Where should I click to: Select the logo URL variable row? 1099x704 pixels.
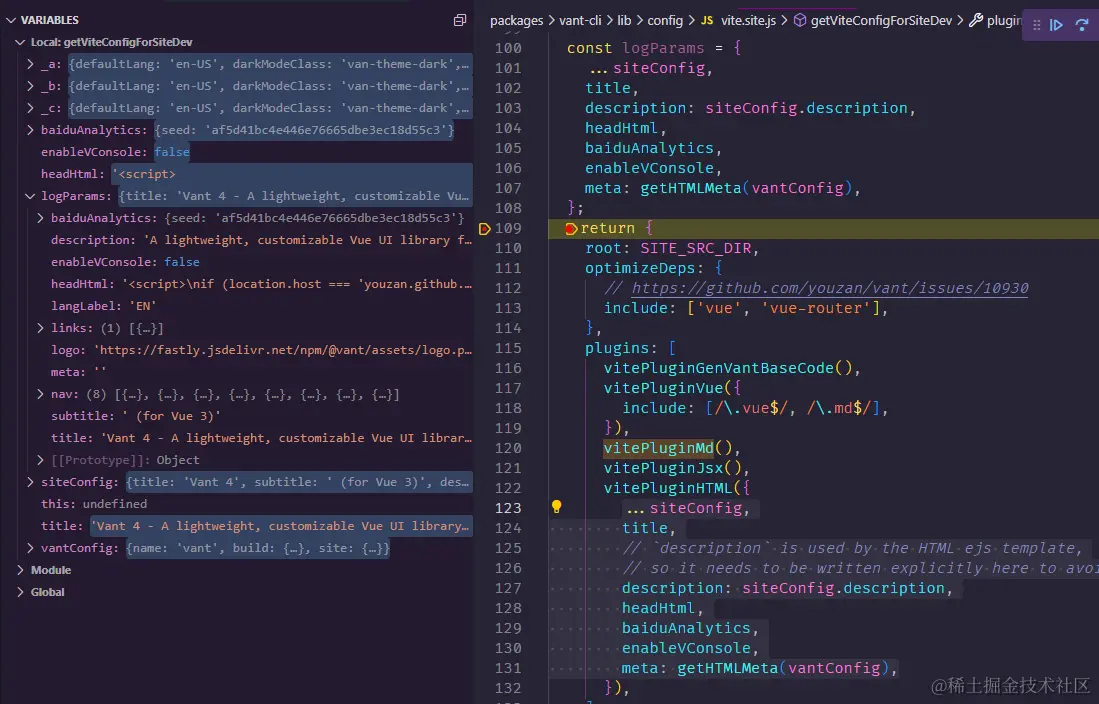236,350
